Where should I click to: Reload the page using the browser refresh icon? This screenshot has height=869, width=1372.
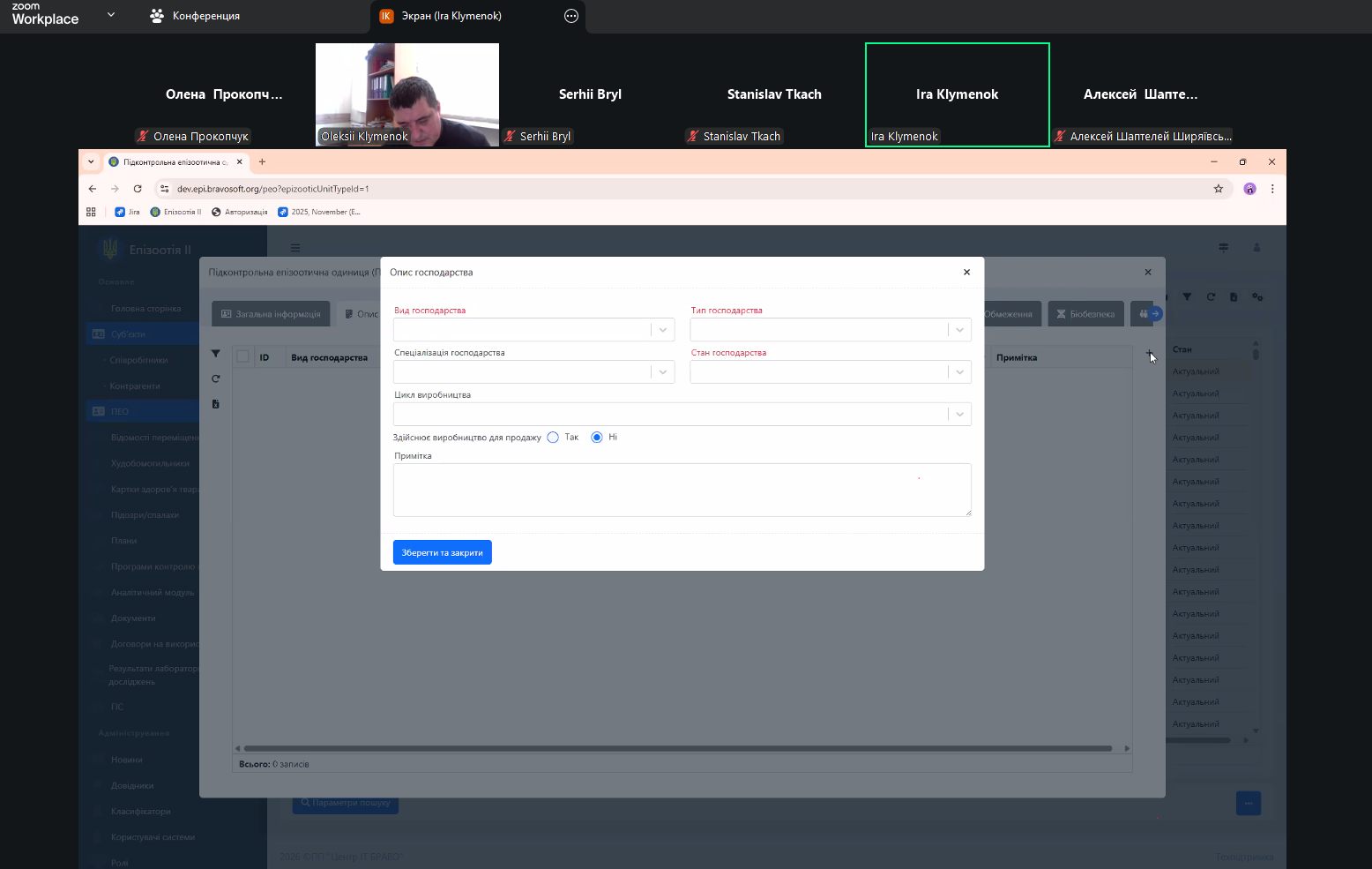click(x=138, y=189)
